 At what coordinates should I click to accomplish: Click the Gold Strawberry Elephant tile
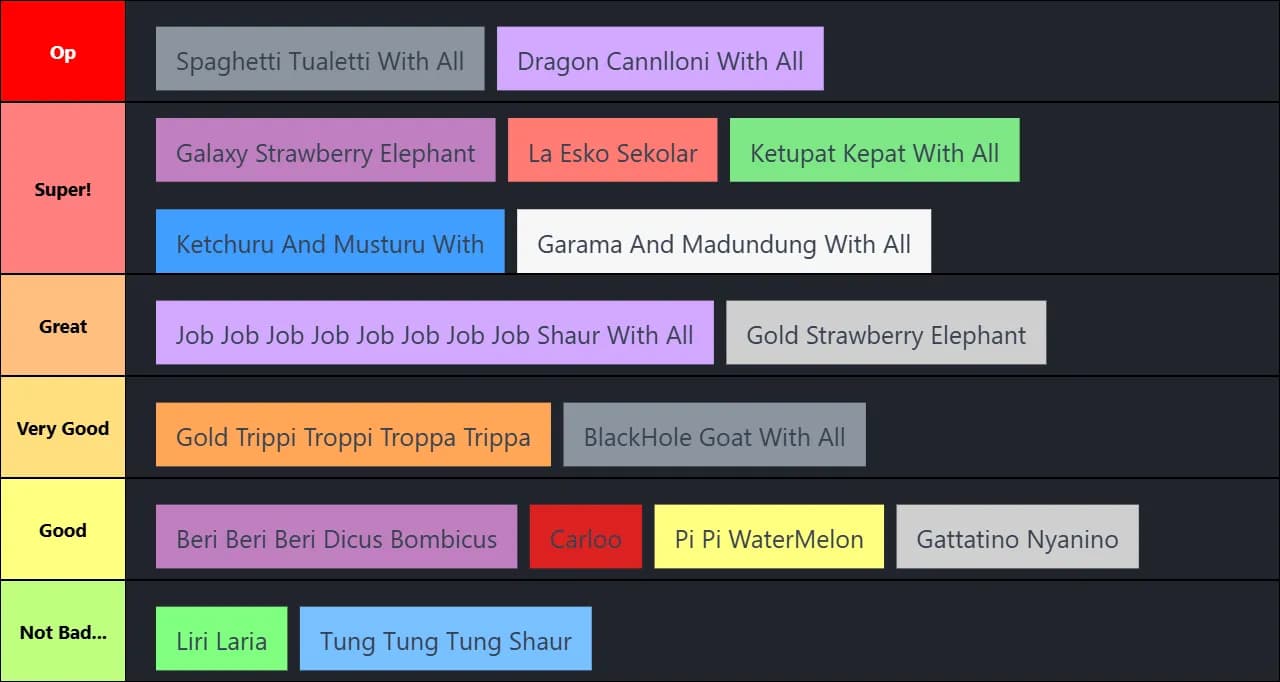[886, 333]
